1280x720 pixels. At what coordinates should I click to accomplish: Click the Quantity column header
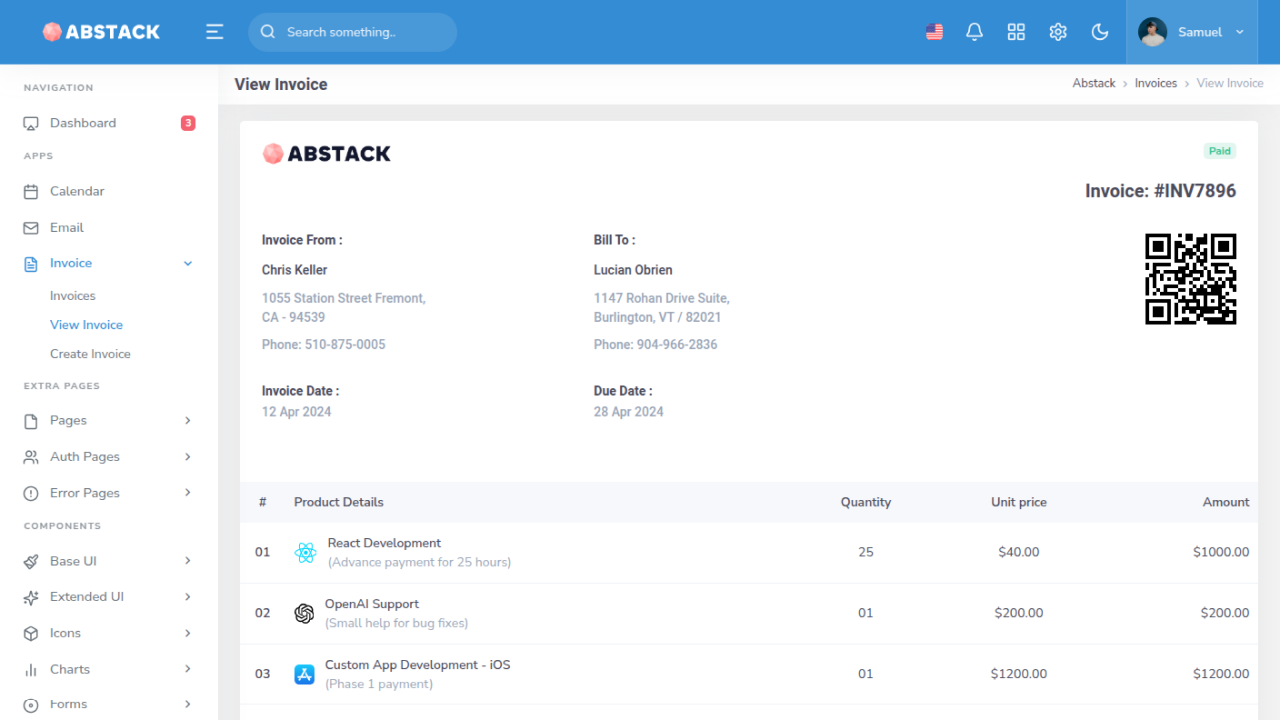(x=866, y=502)
